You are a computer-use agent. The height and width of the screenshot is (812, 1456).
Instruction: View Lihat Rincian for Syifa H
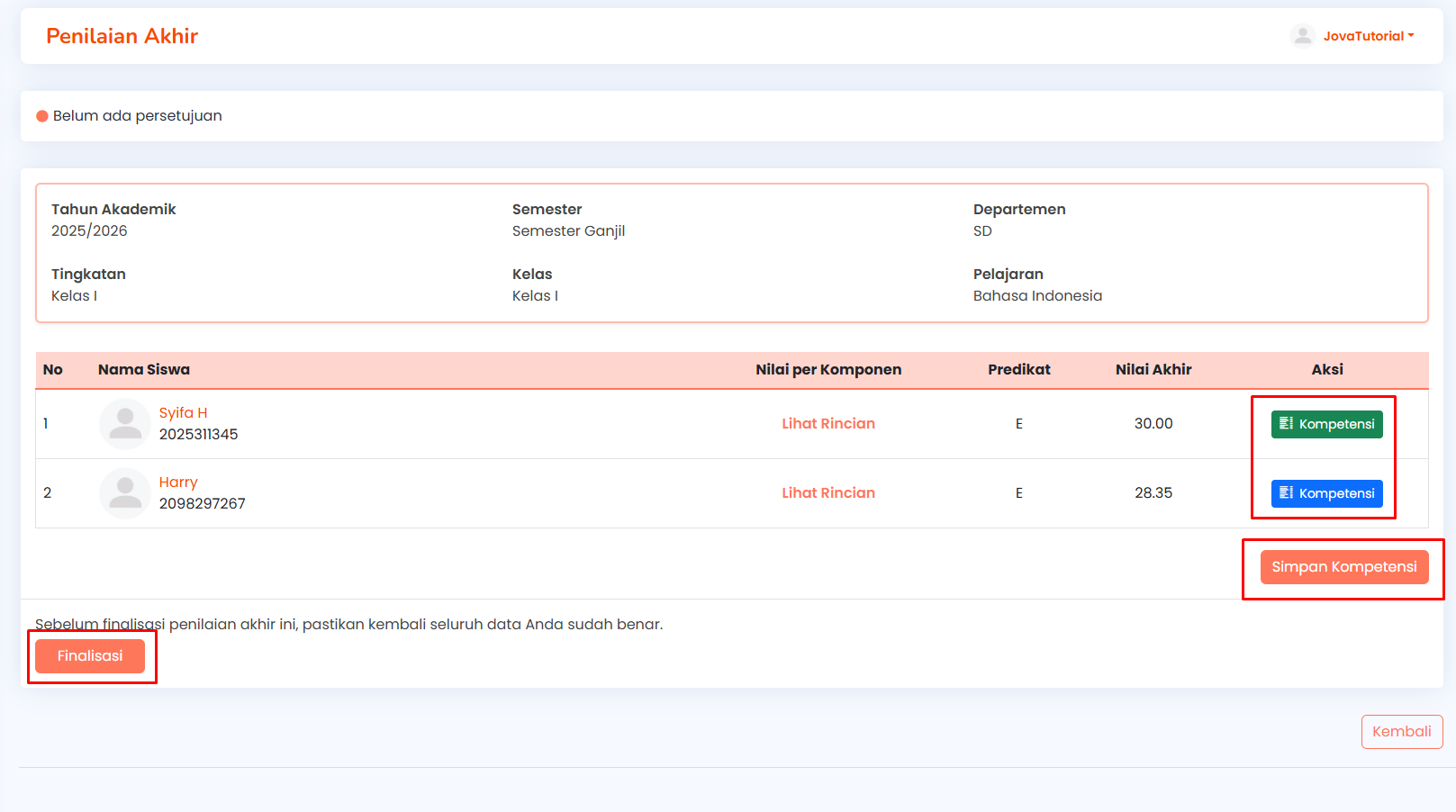(x=828, y=424)
